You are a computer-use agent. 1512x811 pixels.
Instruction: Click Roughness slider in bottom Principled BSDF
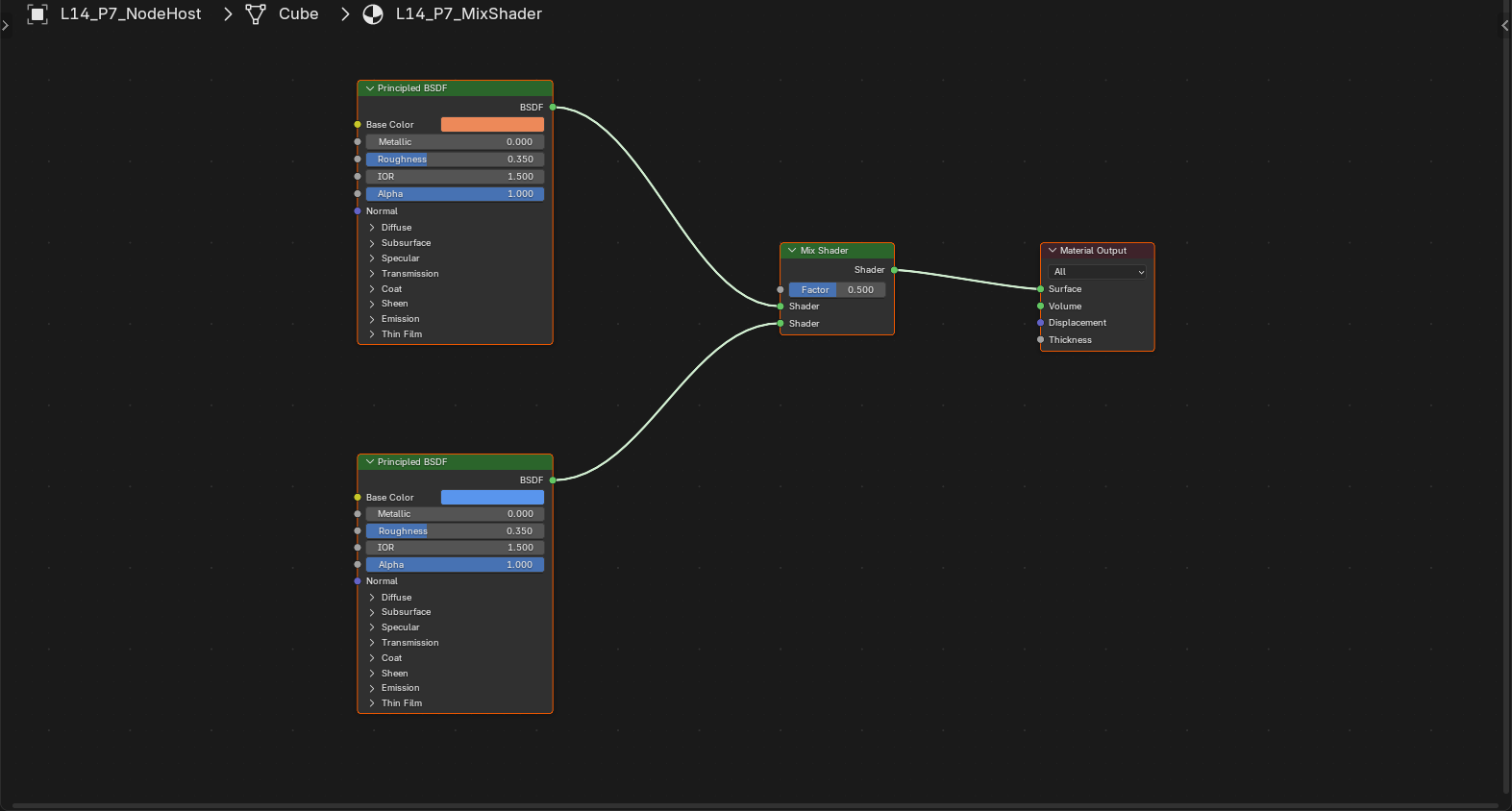pyautogui.click(x=455, y=531)
